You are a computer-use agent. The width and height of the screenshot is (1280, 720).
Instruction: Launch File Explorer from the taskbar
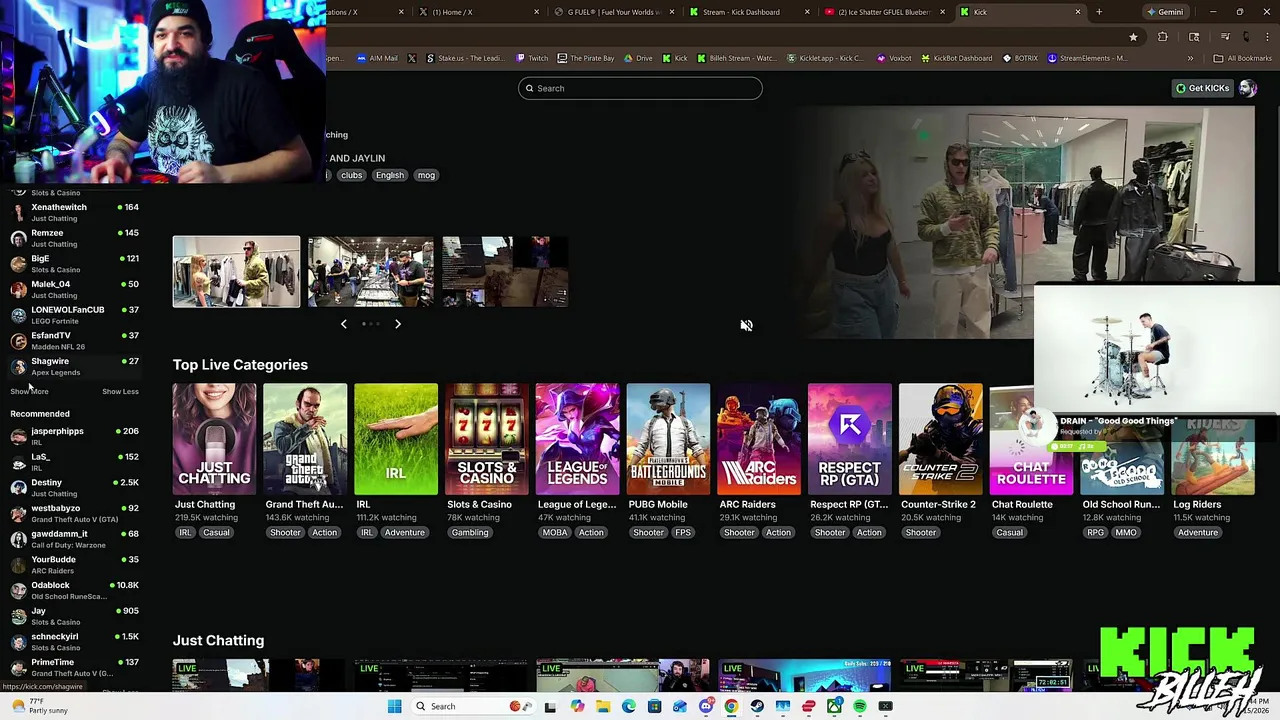tap(603, 706)
